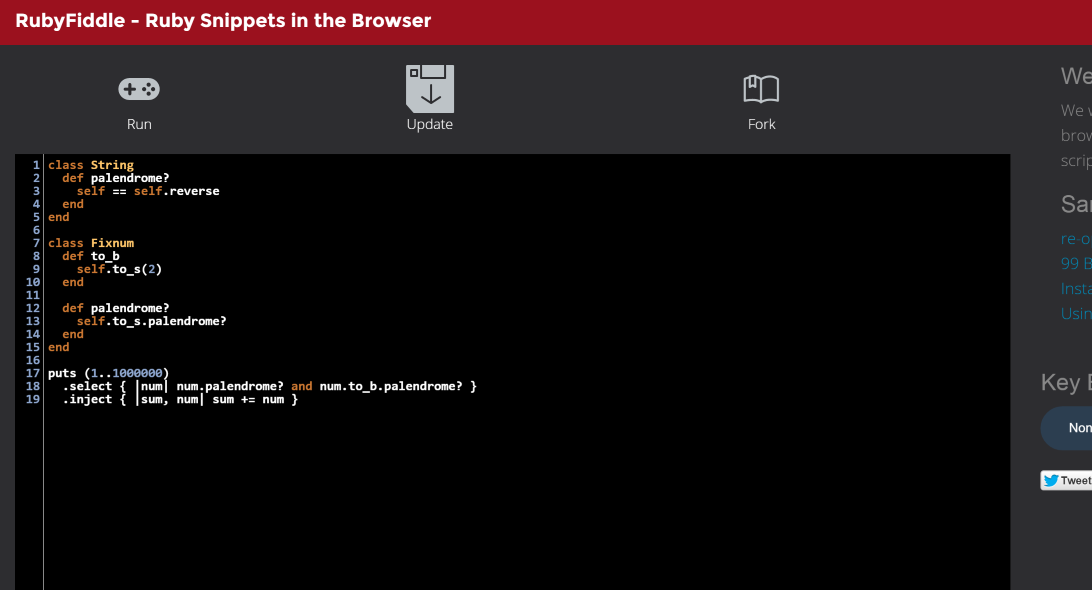Viewport: 1092px width, 590px height.
Task: Click line number 6 in gutter
Action: point(36,230)
